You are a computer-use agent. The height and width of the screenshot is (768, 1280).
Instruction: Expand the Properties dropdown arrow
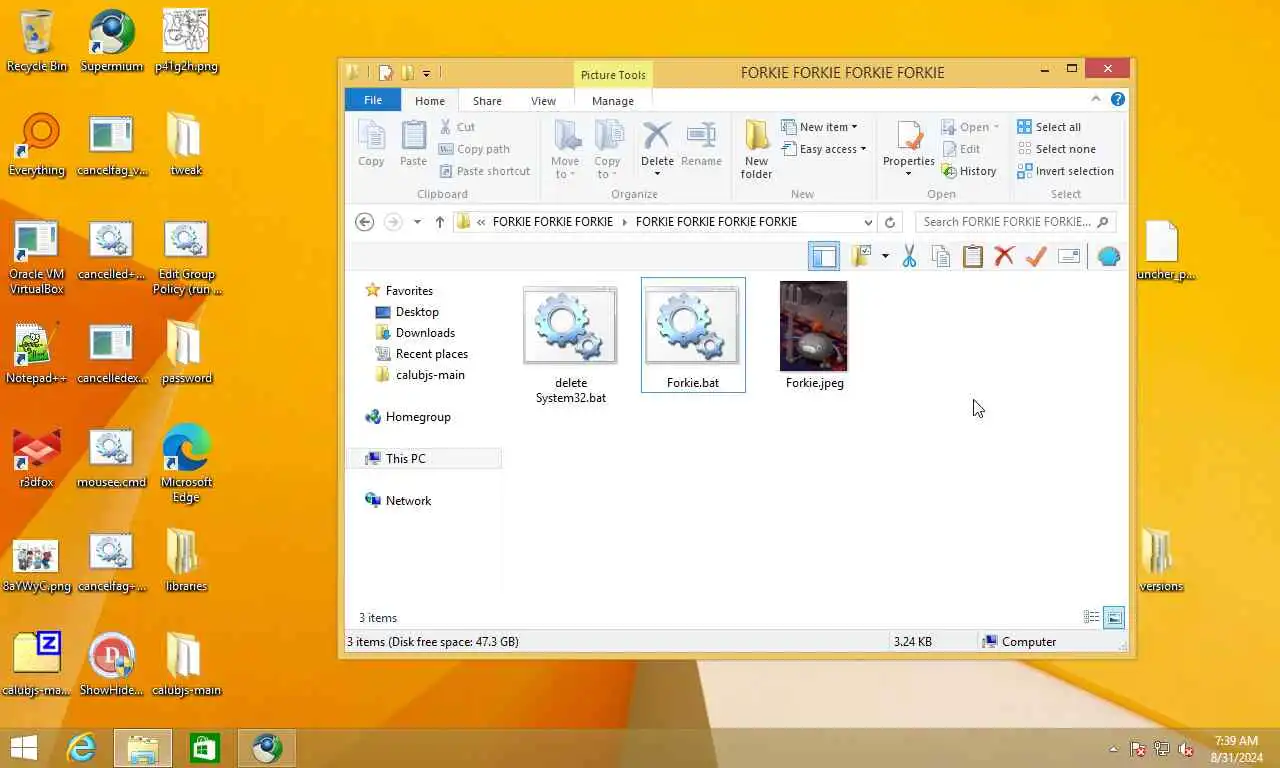click(909, 174)
